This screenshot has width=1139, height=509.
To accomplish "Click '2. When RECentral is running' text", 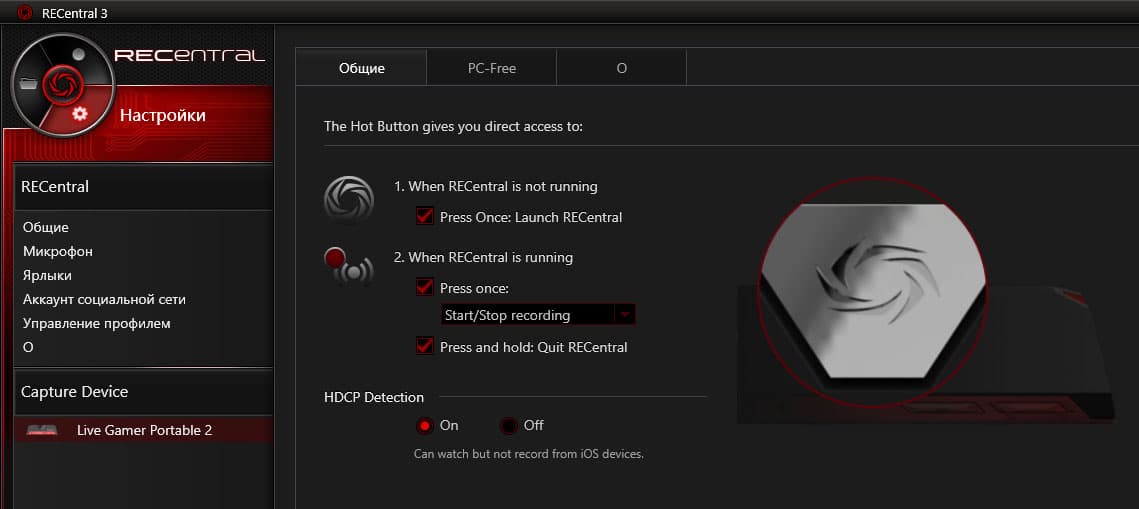I will [484, 257].
